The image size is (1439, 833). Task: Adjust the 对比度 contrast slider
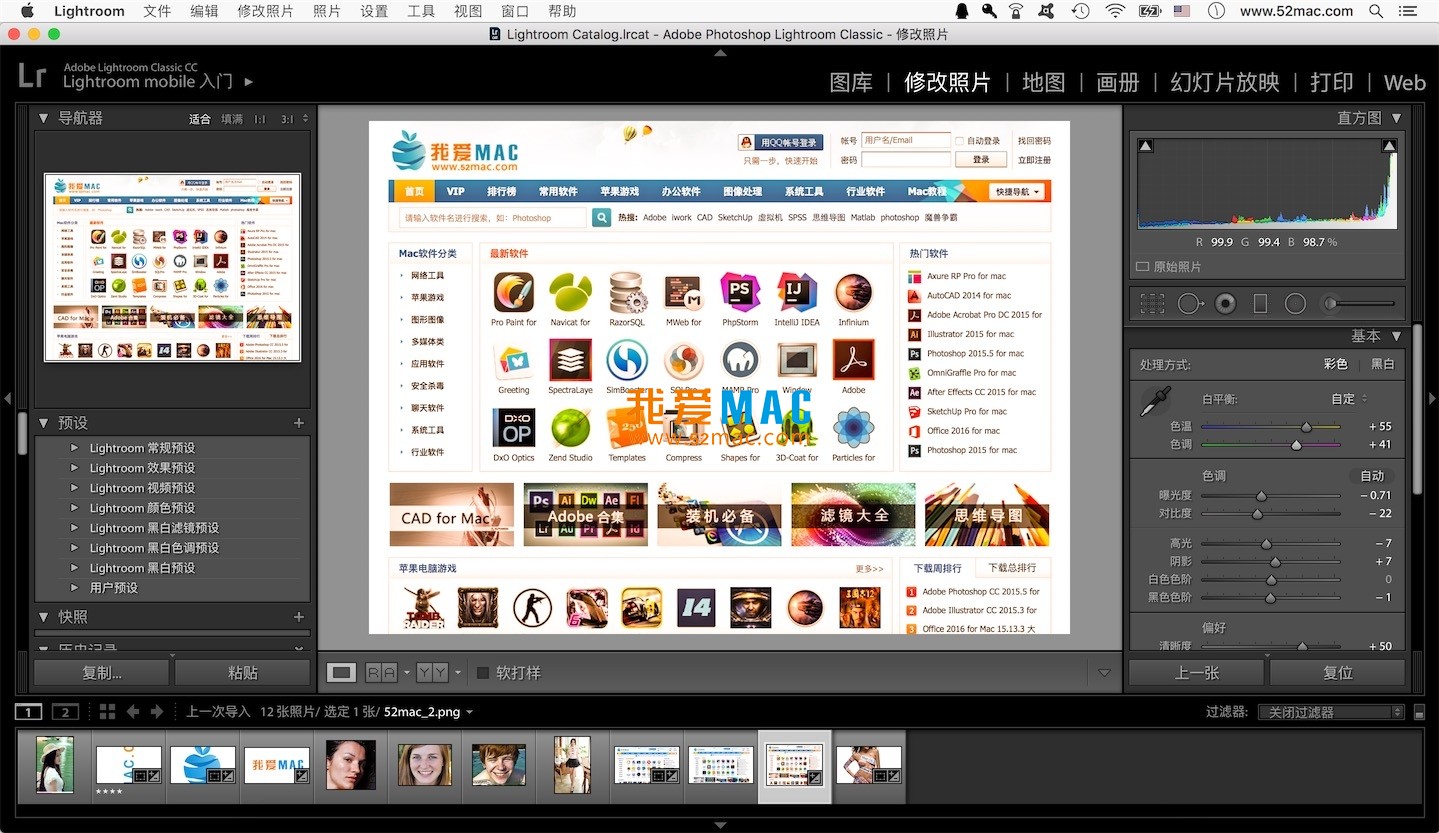click(x=1258, y=513)
